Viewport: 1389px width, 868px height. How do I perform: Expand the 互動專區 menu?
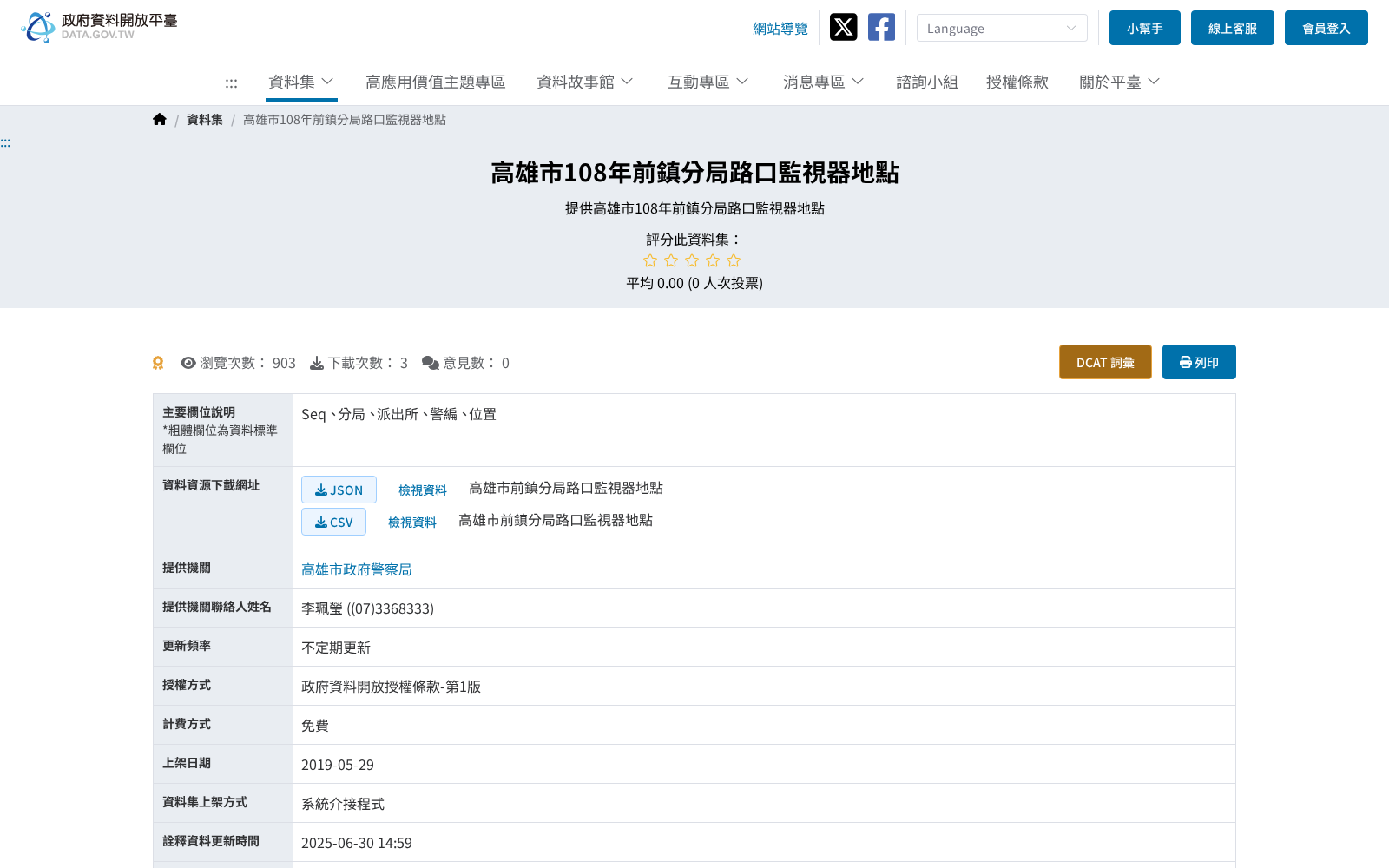pyautogui.click(x=708, y=82)
